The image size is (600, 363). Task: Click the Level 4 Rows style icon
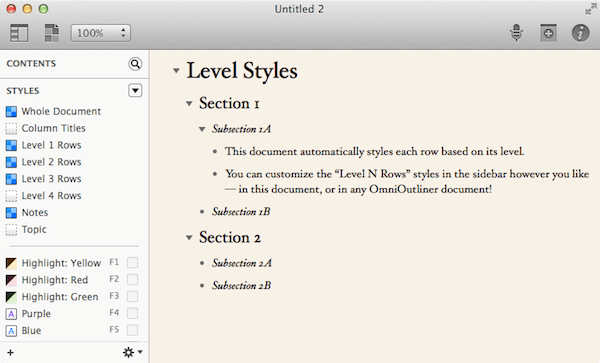click(x=11, y=196)
